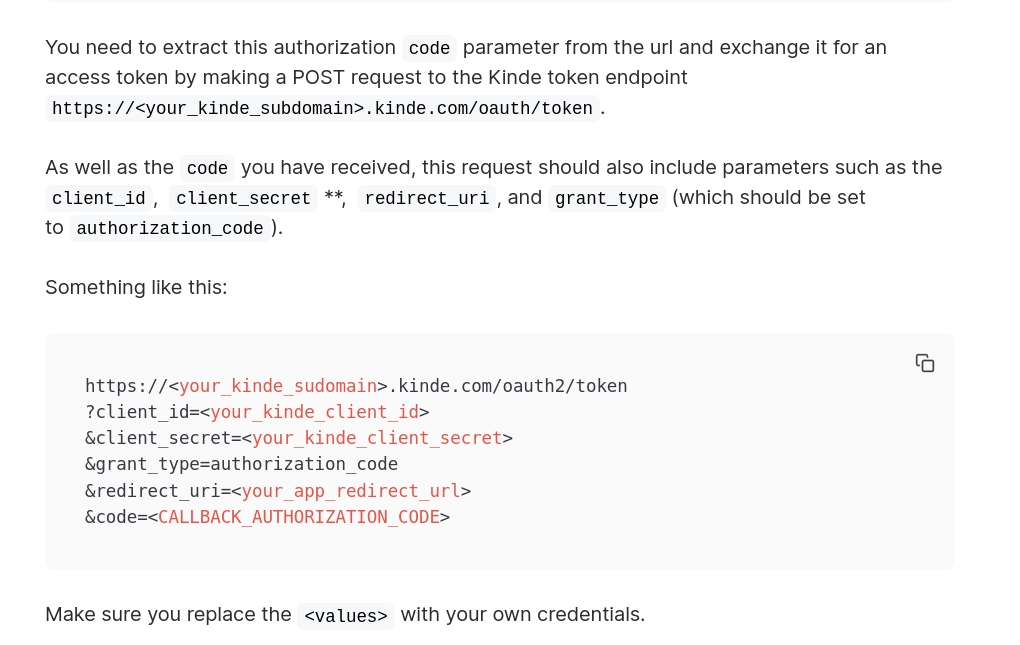Click the 'authorization_code' inline code tag

pos(170,228)
